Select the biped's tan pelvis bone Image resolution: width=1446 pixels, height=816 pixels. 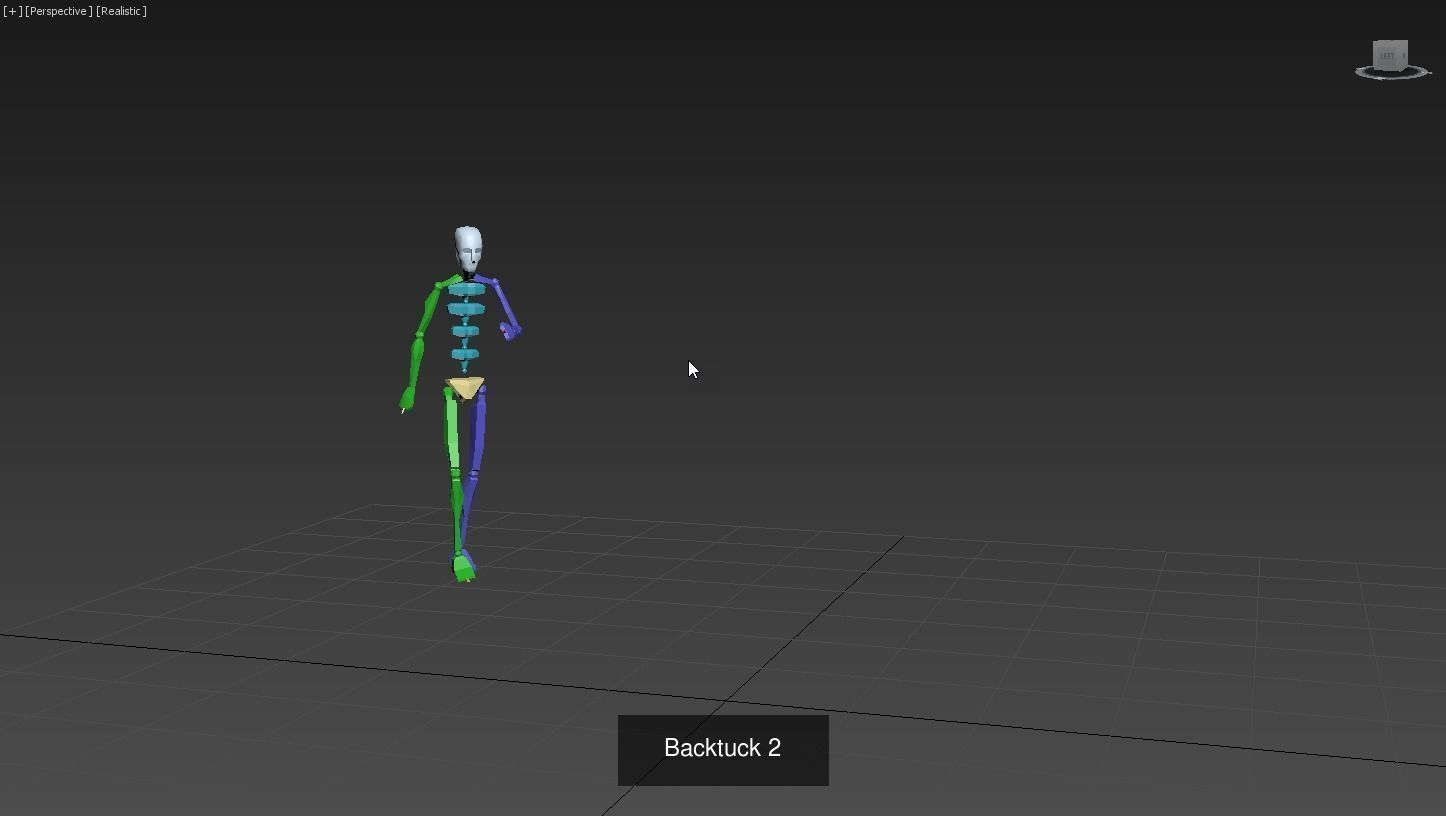point(465,388)
